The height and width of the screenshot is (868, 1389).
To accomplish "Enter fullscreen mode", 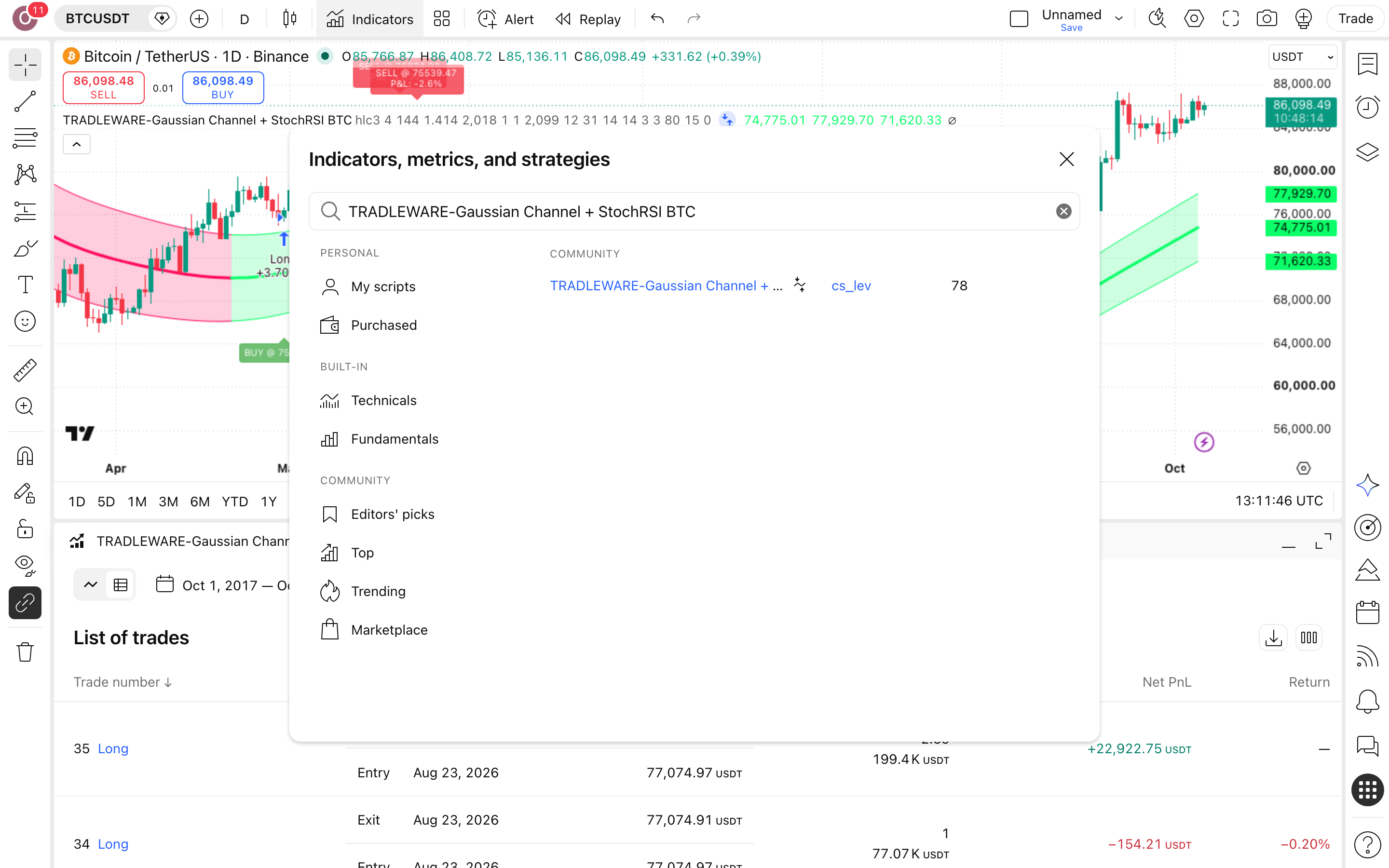I will (1231, 19).
